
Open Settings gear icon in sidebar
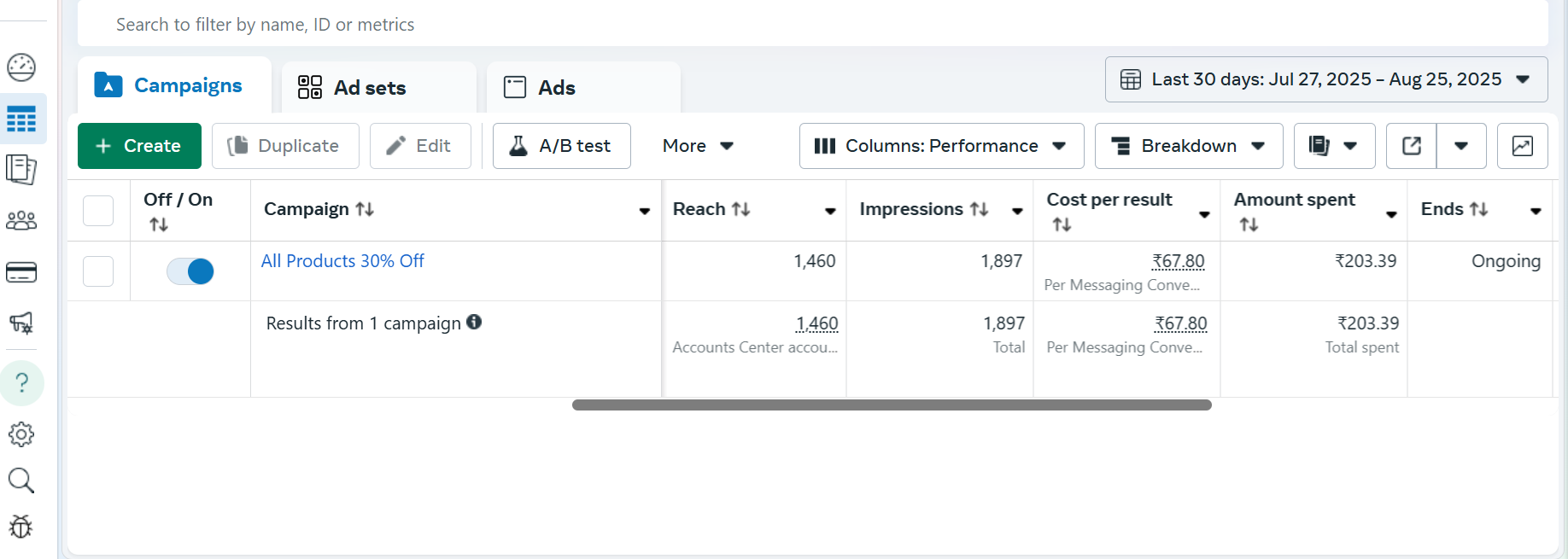pos(21,434)
